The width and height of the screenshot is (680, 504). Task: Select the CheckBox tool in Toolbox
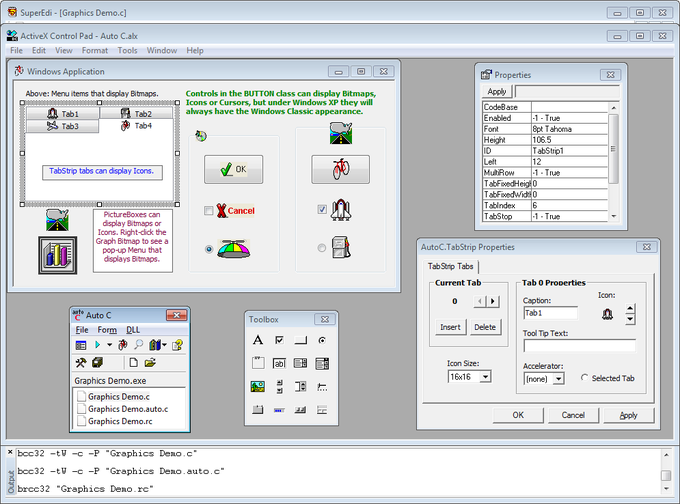[279, 340]
